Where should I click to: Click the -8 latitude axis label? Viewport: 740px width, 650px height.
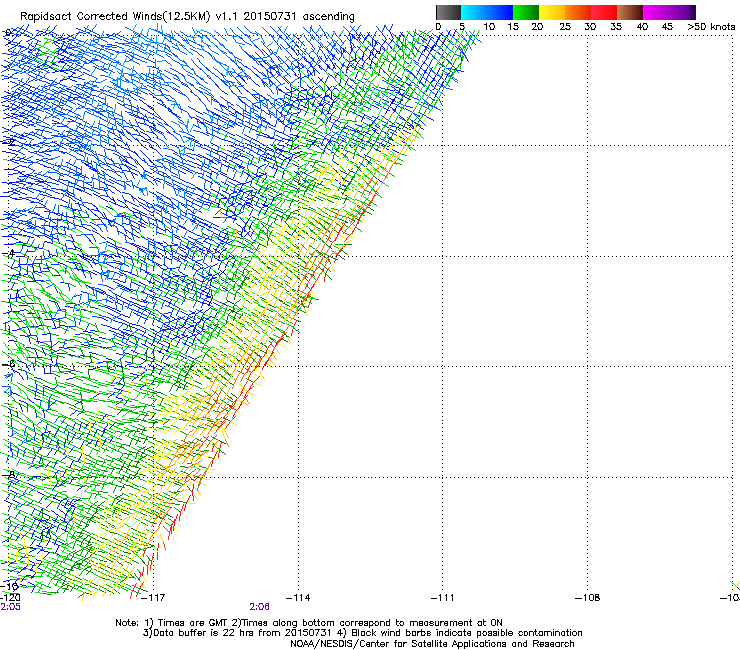[9, 474]
